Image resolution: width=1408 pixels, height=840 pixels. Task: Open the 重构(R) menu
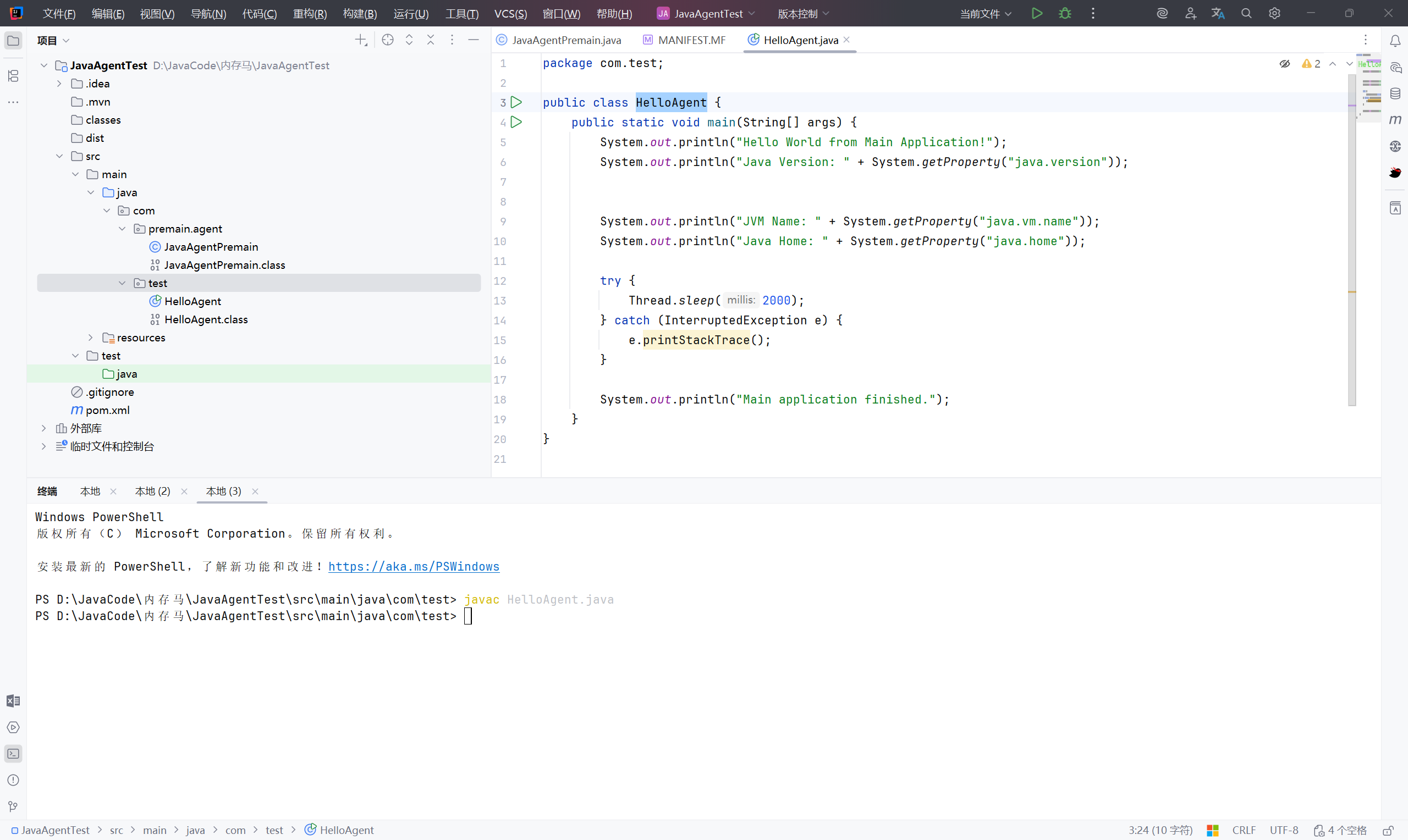click(x=310, y=14)
